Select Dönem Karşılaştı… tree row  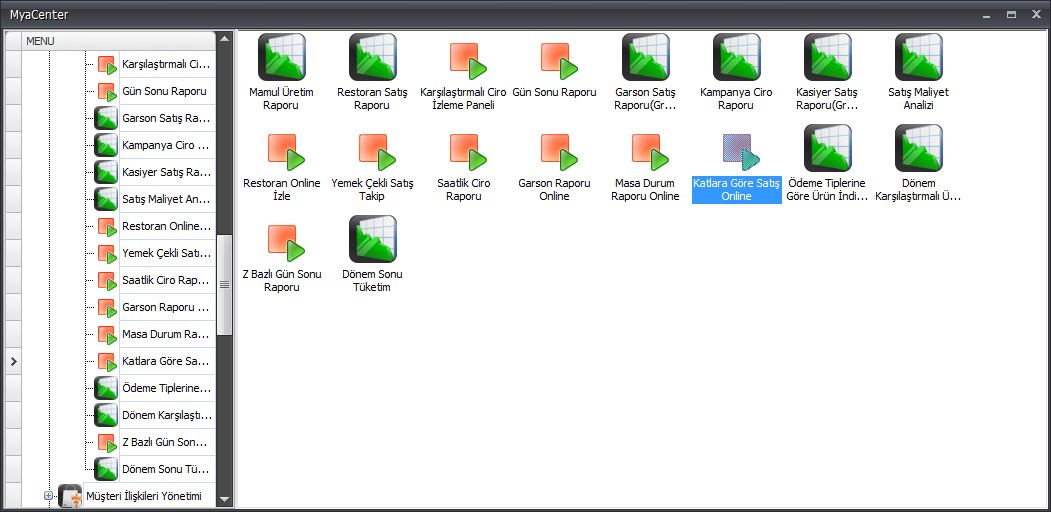point(167,415)
